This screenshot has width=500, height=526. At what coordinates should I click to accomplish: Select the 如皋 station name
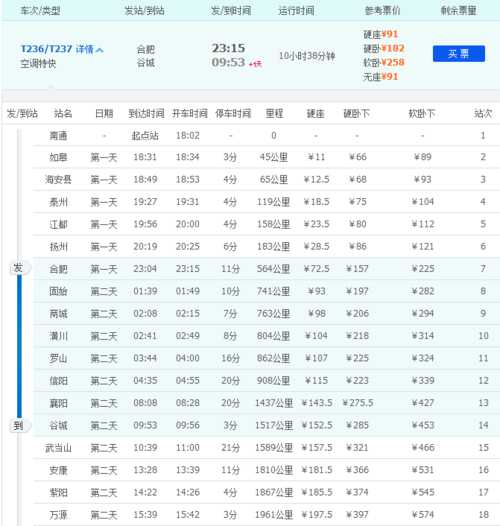(x=58, y=157)
